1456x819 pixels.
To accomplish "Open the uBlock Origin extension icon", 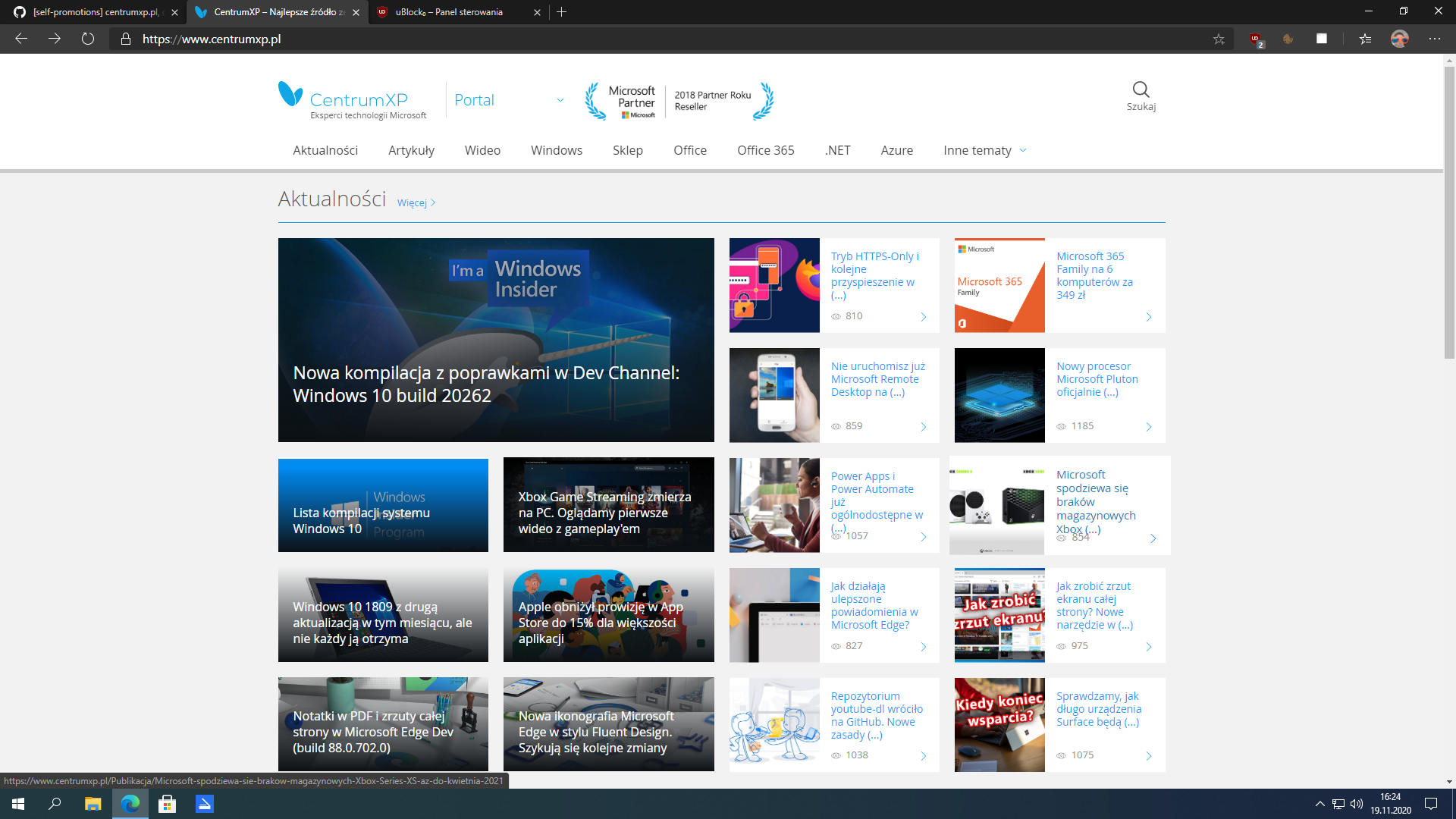I will (1256, 39).
